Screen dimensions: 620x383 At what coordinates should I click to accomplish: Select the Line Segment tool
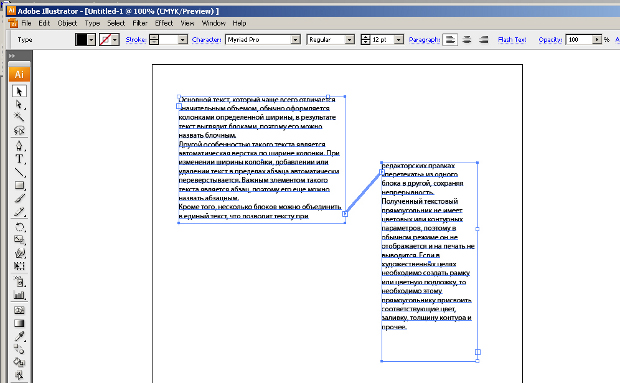(19, 172)
